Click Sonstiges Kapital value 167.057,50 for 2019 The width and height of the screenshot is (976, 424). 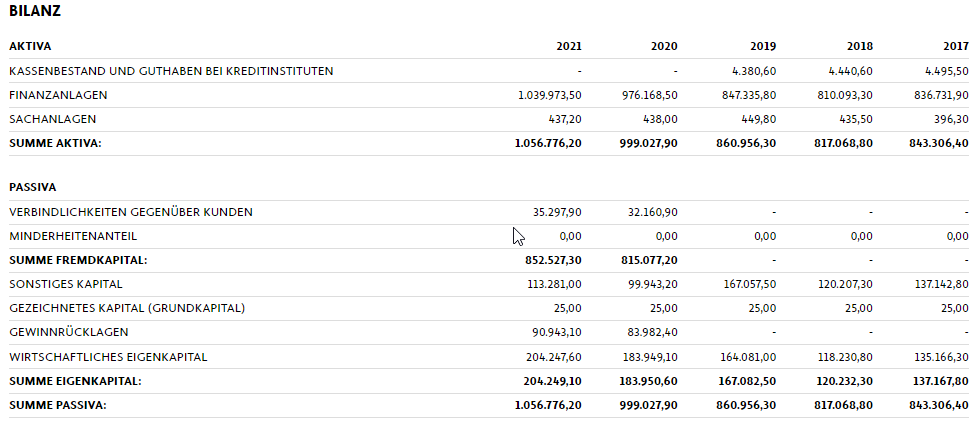point(747,284)
